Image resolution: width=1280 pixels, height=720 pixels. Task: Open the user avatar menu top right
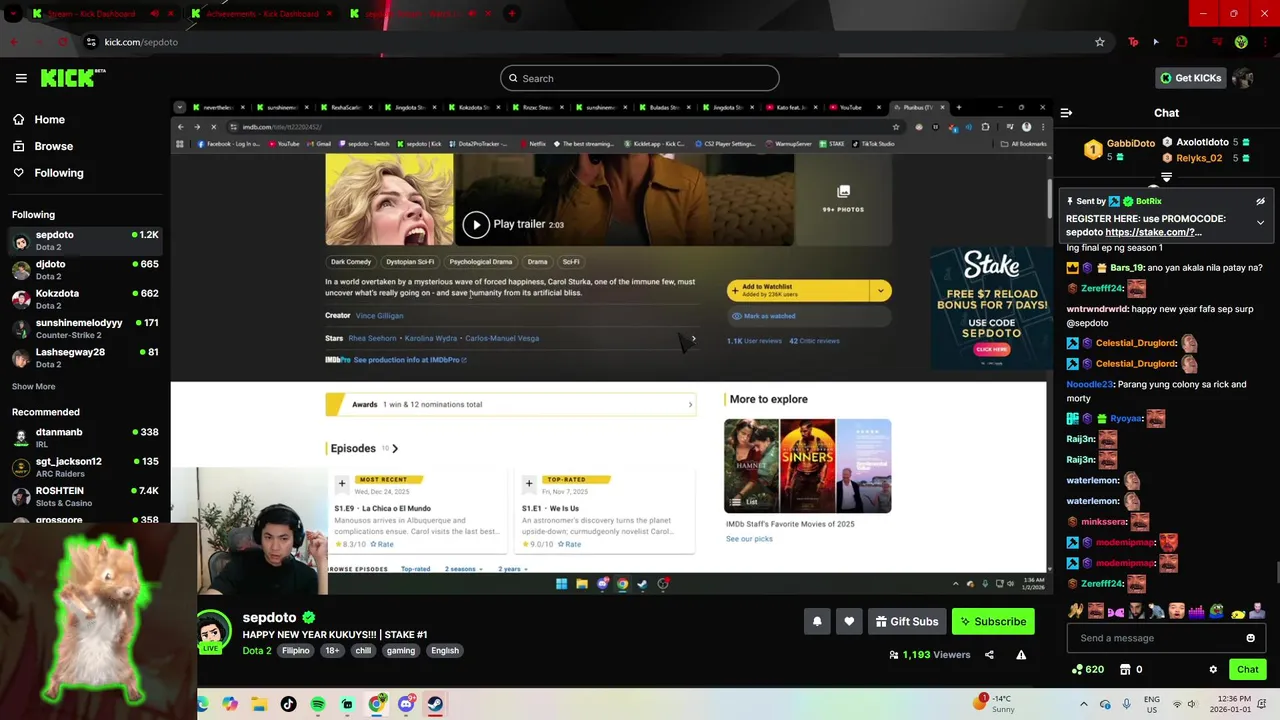pyautogui.click(x=1243, y=78)
